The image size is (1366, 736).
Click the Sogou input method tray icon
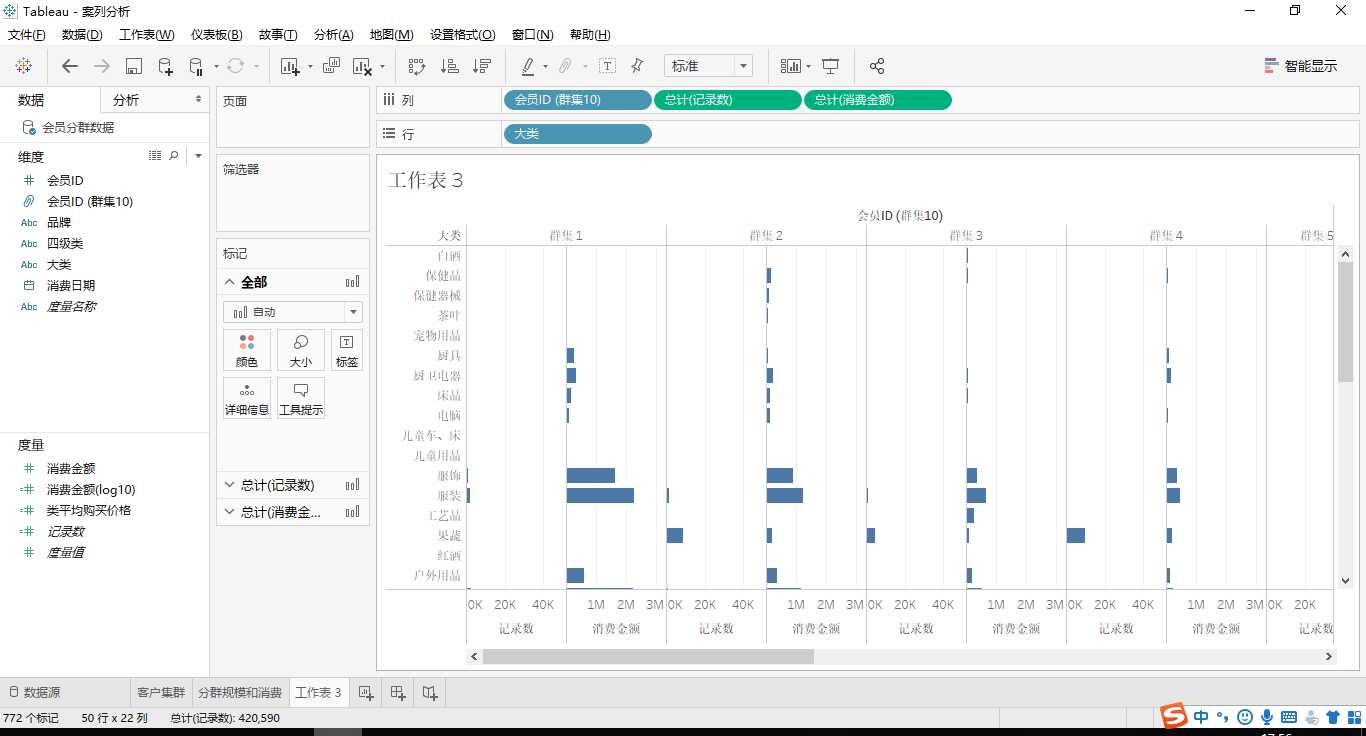[1173, 716]
